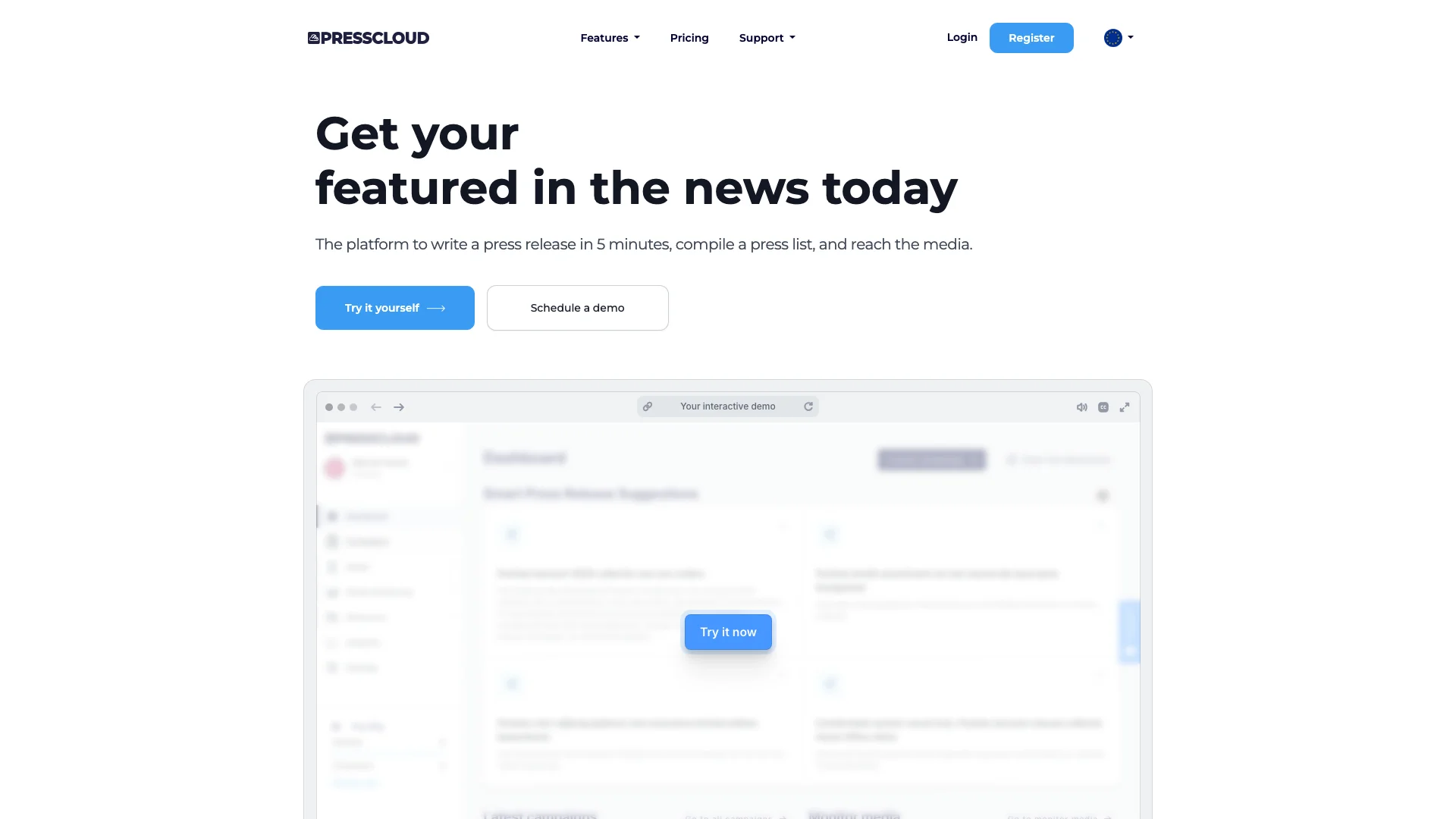Click the Schedule a demo button
1456x819 pixels.
(577, 307)
